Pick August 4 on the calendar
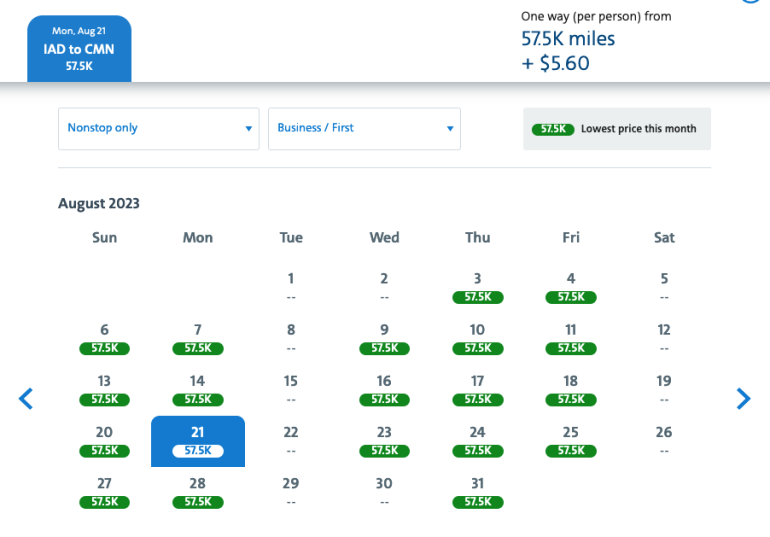770x537 pixels. (x=570, y=287)
